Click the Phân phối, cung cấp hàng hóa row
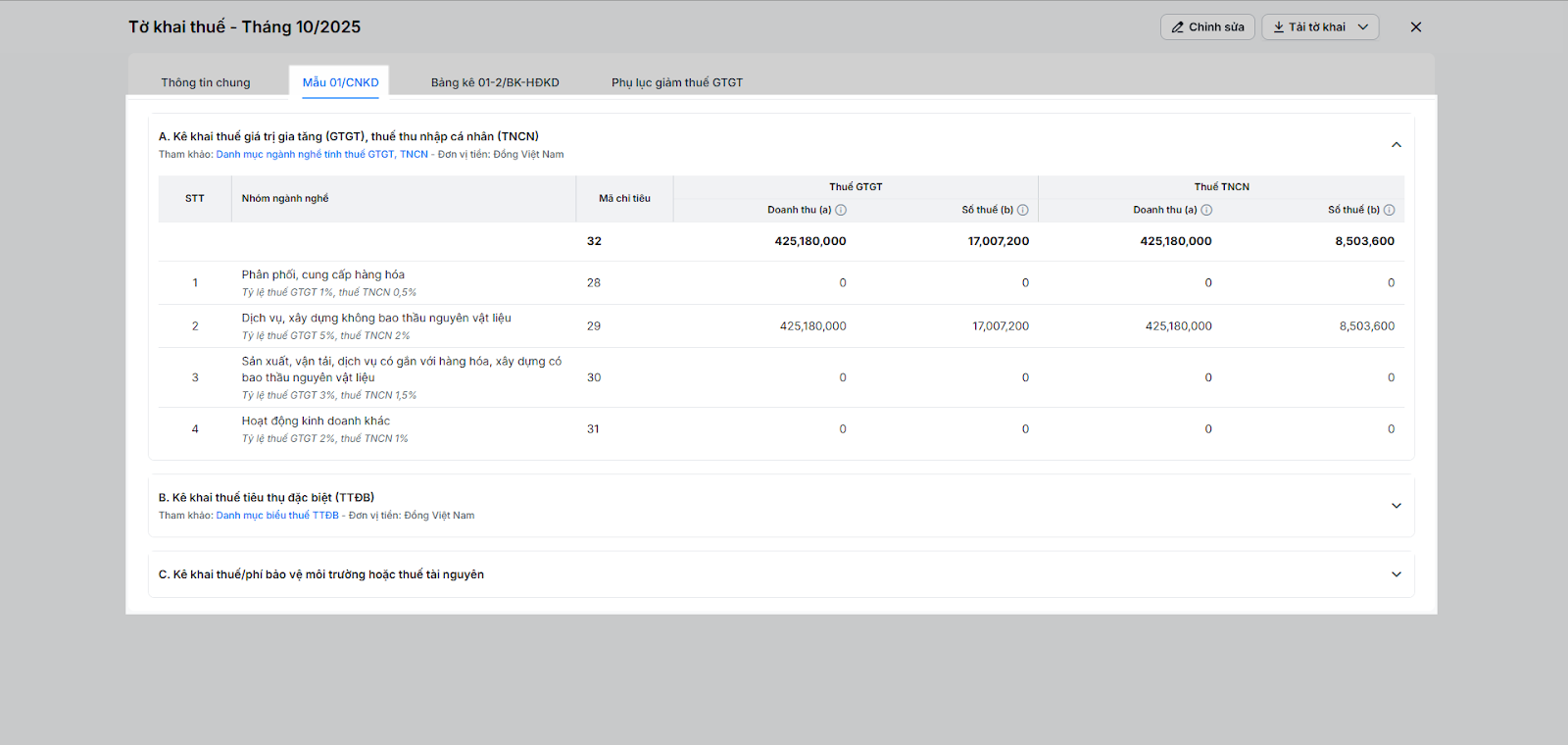The image size is (1568, 745). 323,275
